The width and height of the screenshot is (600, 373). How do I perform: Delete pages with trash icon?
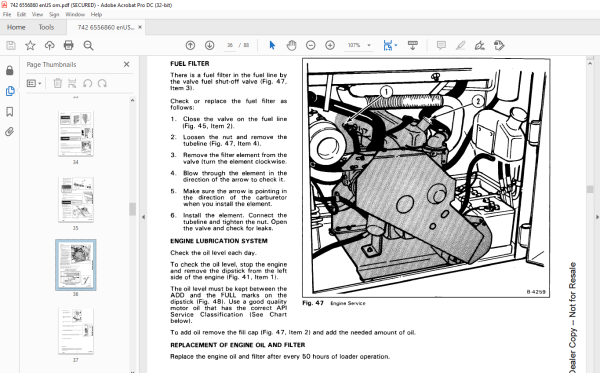(x=57, y=83)
